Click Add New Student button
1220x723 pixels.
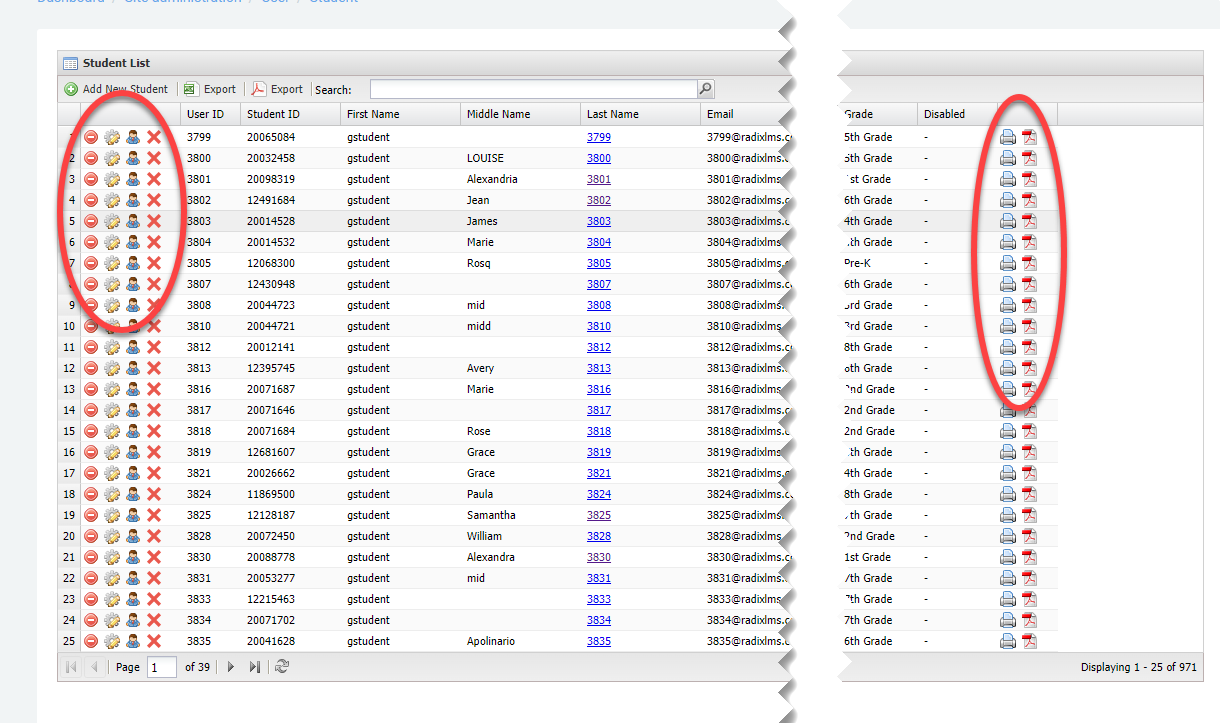tap(116, 89)
